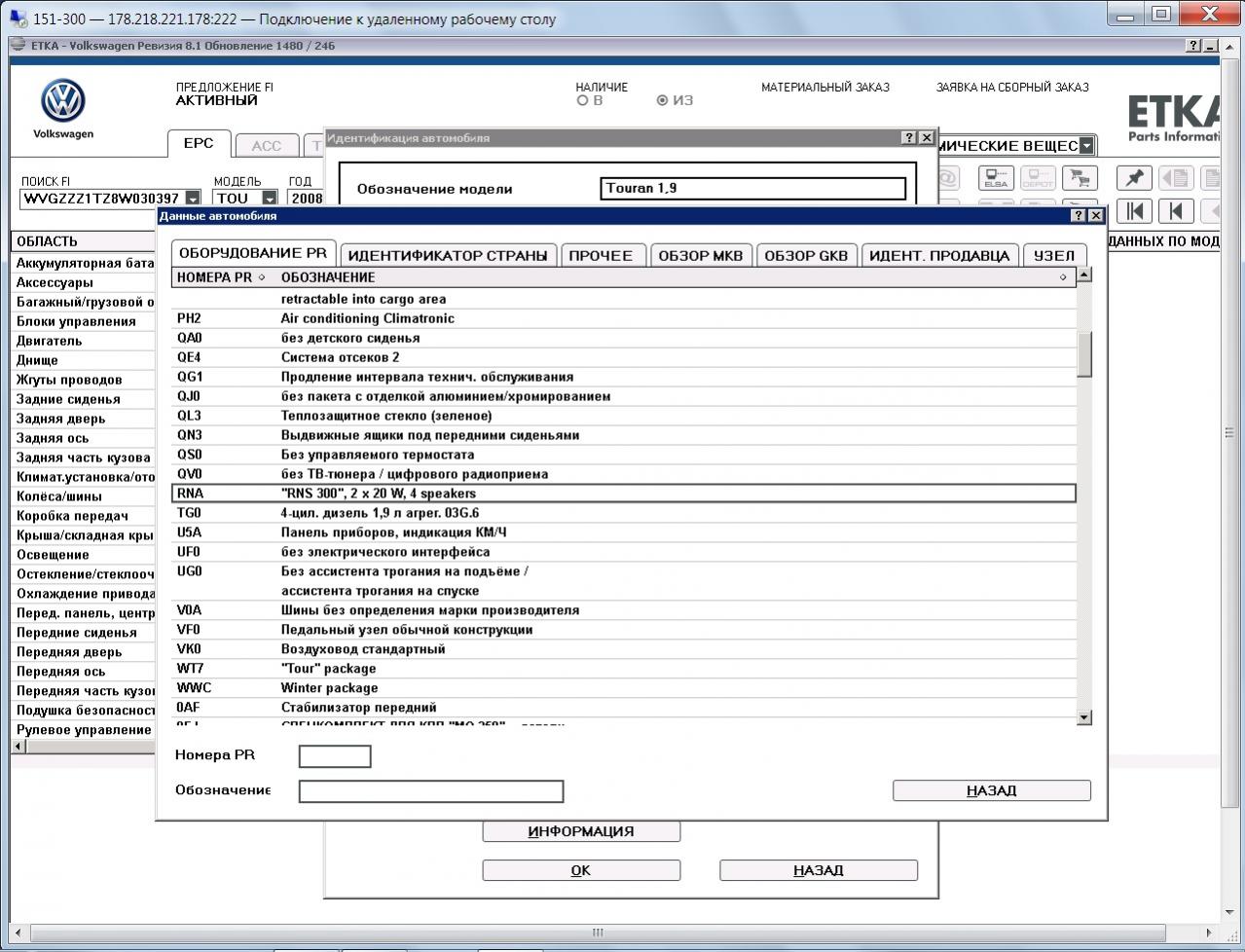Image resolution: width=1245 pixels, height=952 pixels.
Task: Open the ИДЕНТИФИКАТОР СТРАНЫ tab
Action: [448, 255]
